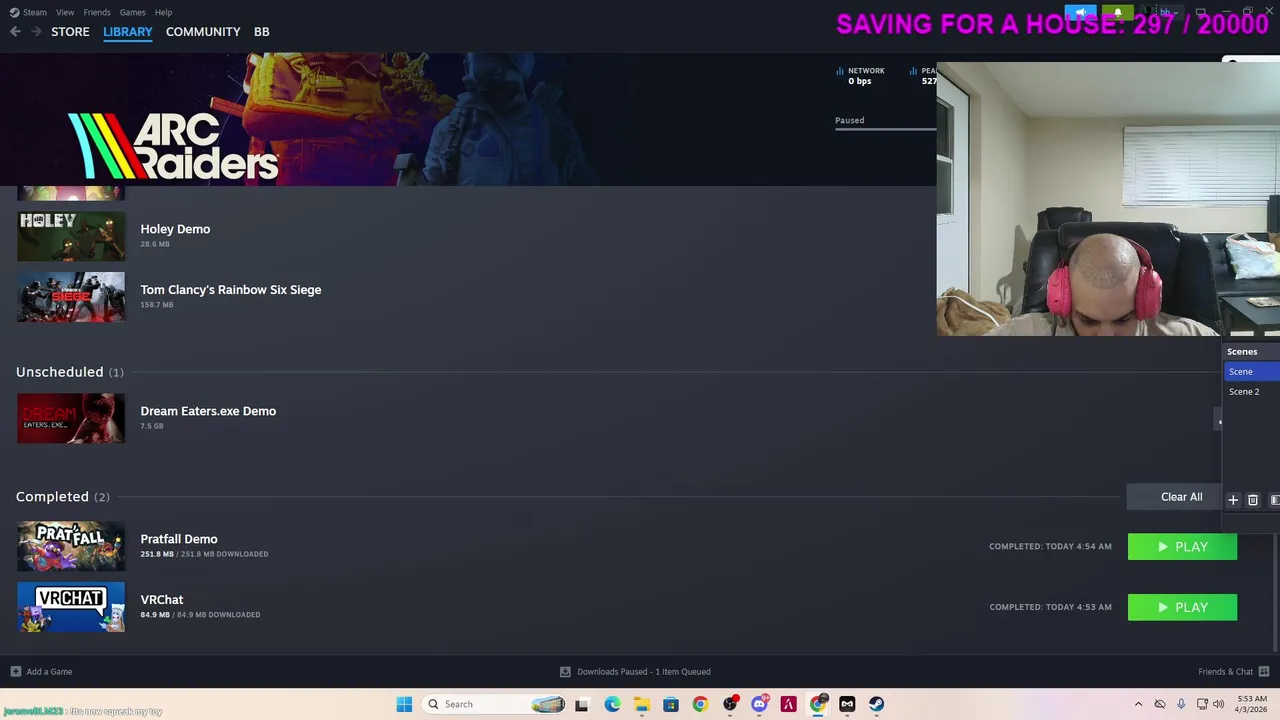Viewport: 1280px width, 720px height.
Task: Switch to the STORE tab
Action: 70,32
